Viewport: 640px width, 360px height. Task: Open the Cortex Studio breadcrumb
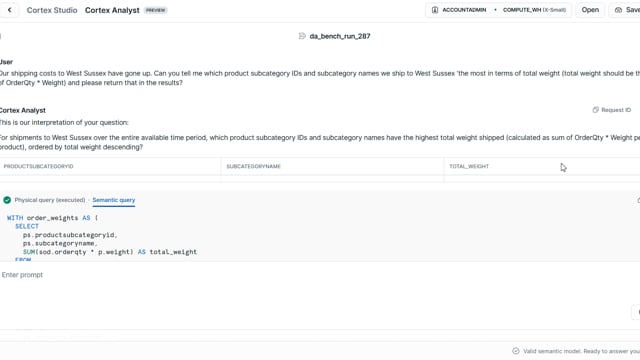[52, 10]
